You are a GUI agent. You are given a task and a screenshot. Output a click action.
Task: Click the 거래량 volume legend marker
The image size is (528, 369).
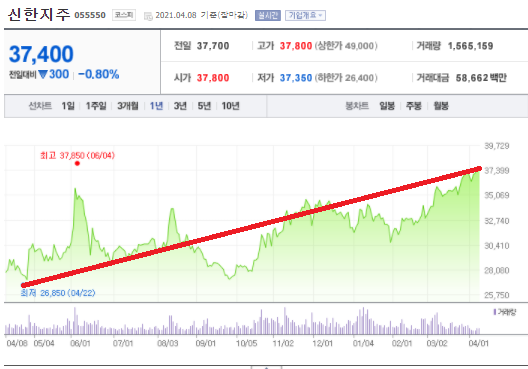[495, 312]
